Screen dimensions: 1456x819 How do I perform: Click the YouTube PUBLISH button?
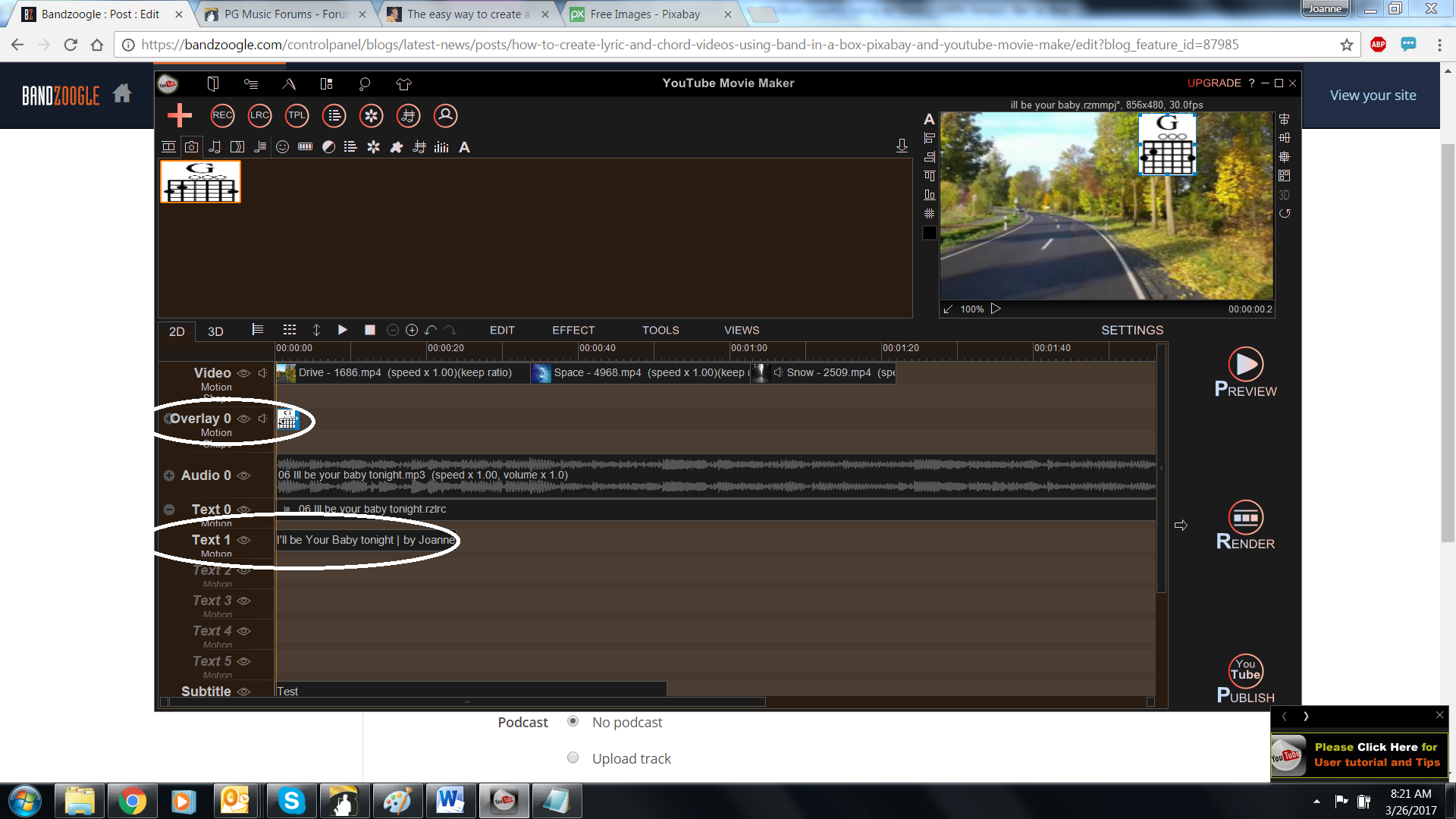tap(1246, 679)
